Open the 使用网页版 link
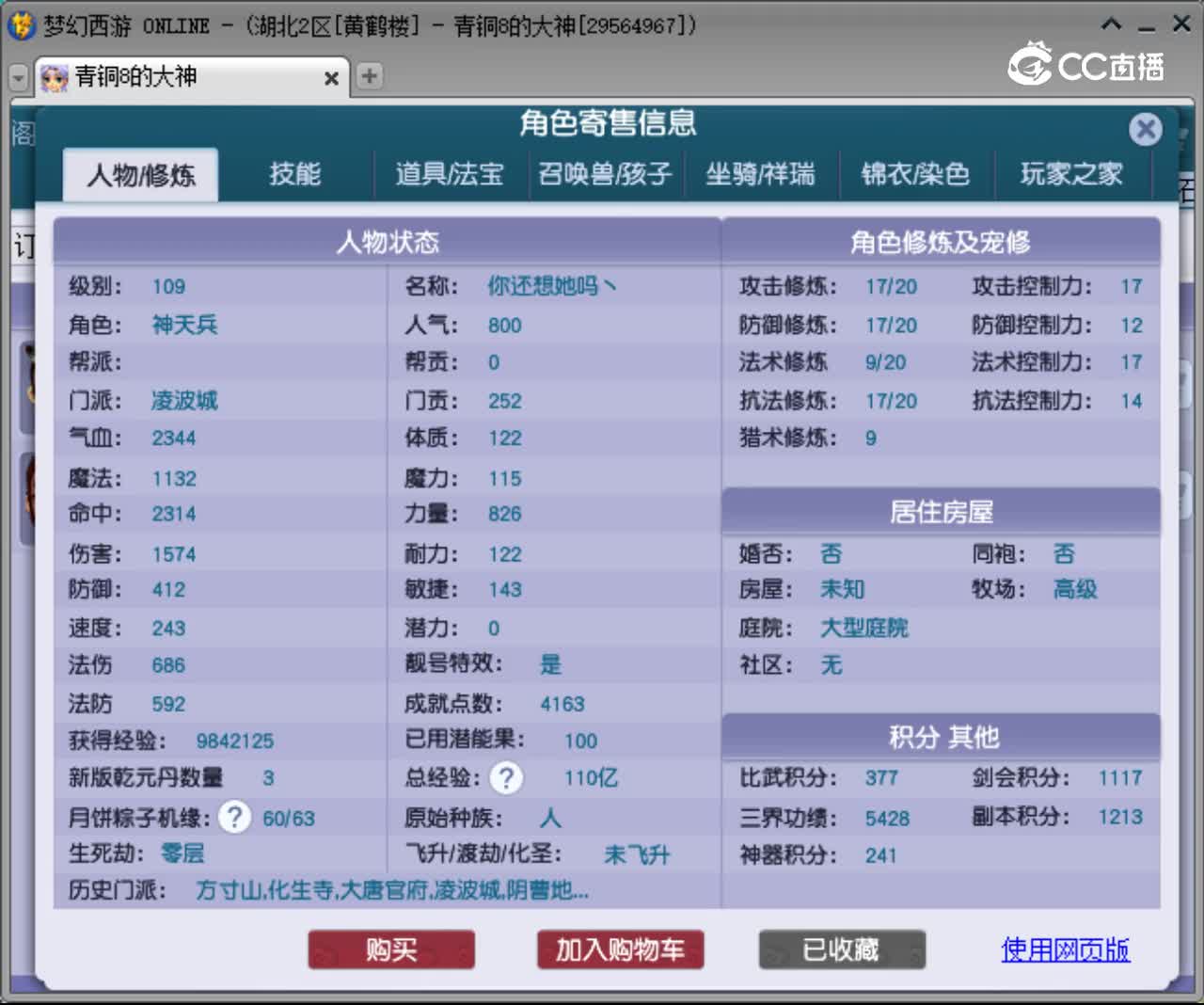Screen dimensions: 1204x1005 [x=1065, y=949]
